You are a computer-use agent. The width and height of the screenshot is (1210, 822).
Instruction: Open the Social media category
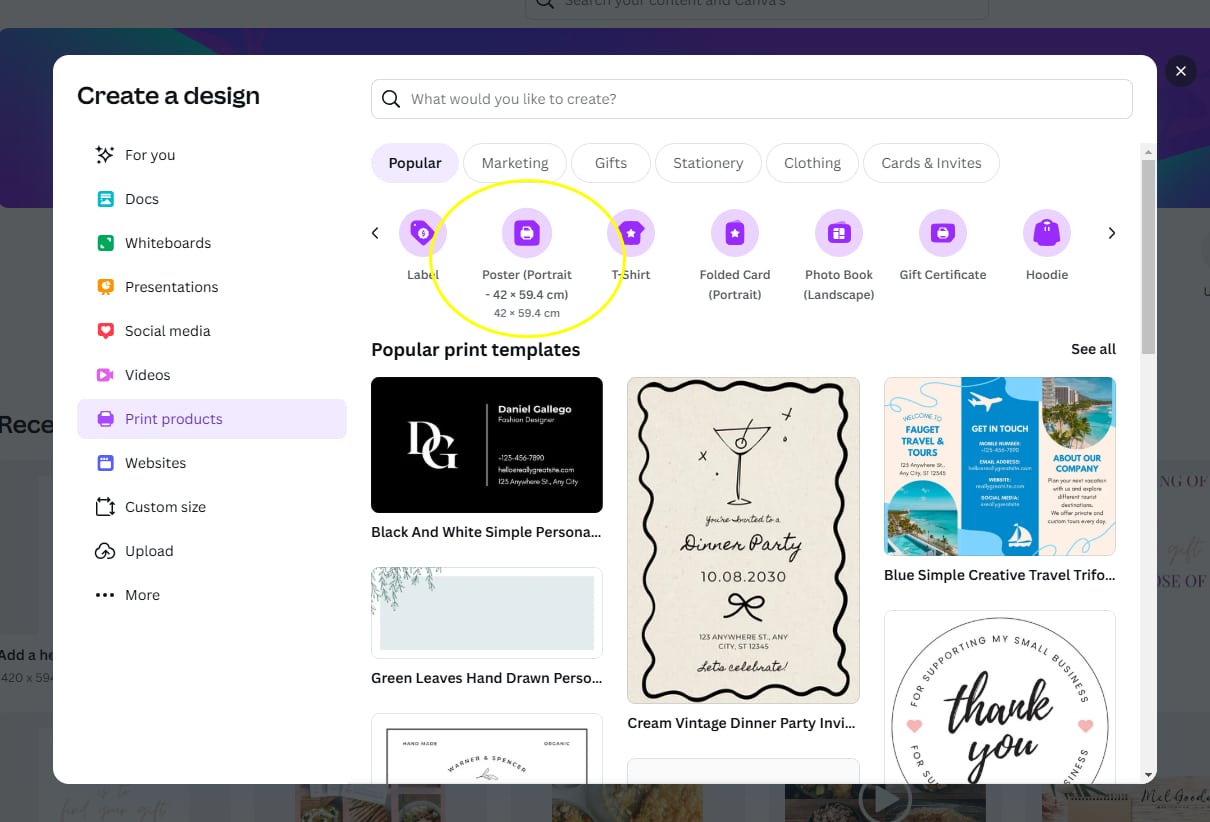(212, 331)
